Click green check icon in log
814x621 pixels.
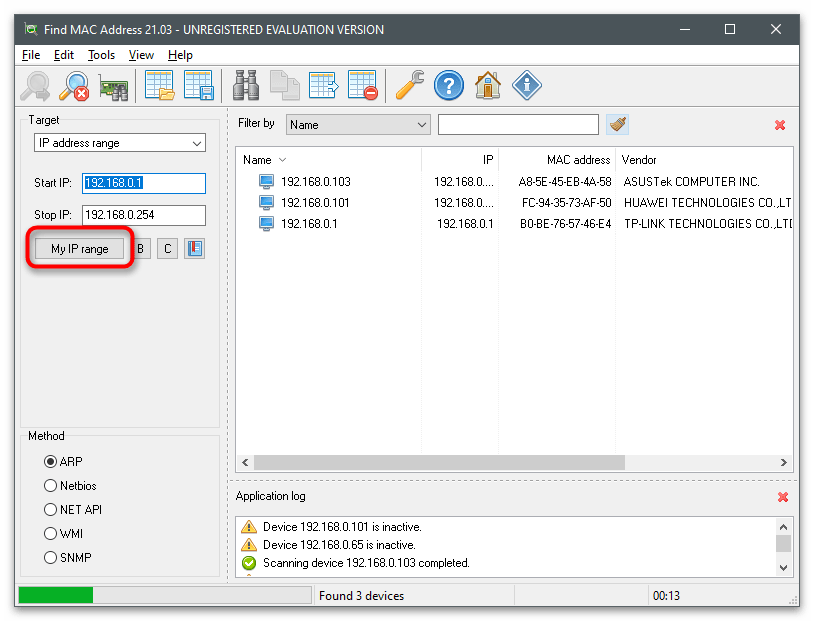(249, 563)
